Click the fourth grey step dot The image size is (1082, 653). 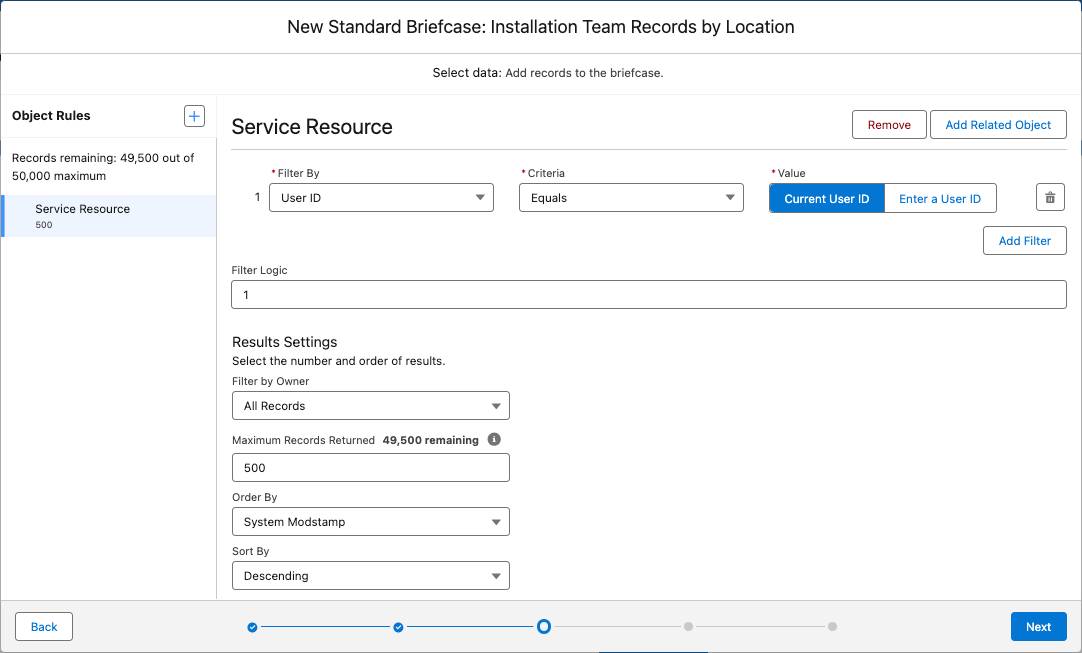coord(688,626)
